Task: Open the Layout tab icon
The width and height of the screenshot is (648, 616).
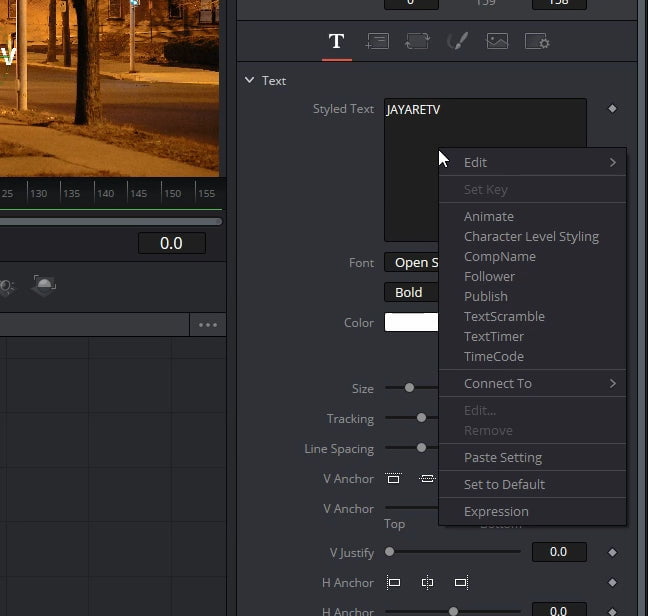Action: (x=377, y=41)
